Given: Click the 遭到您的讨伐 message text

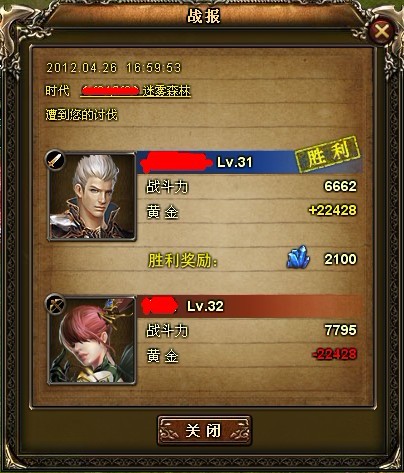Looking at the screenshot, I should [x=82, y=115].
